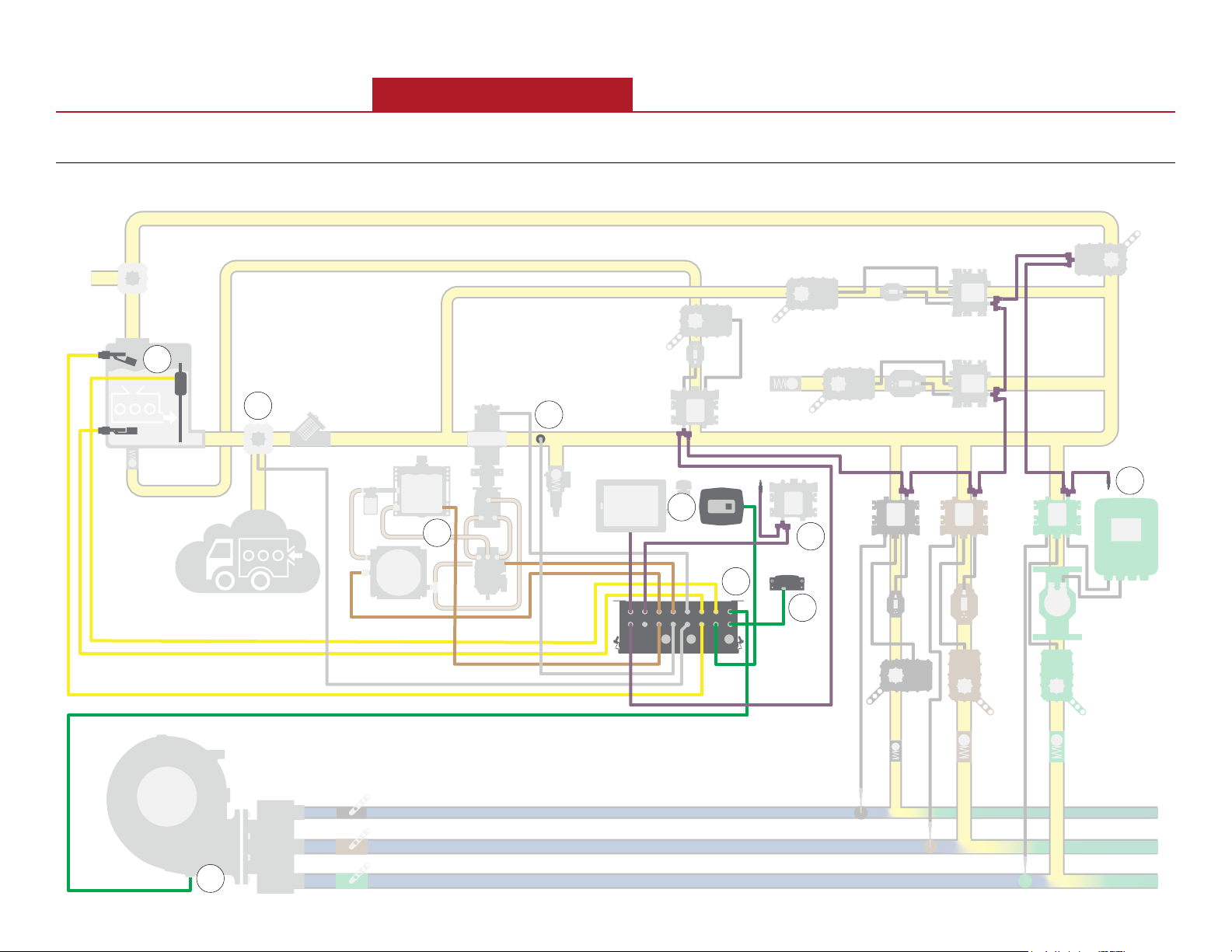Select the tan valve module on the right
Image resolution: width=1232 pixels, height=952 pixels.
(964, 516)
